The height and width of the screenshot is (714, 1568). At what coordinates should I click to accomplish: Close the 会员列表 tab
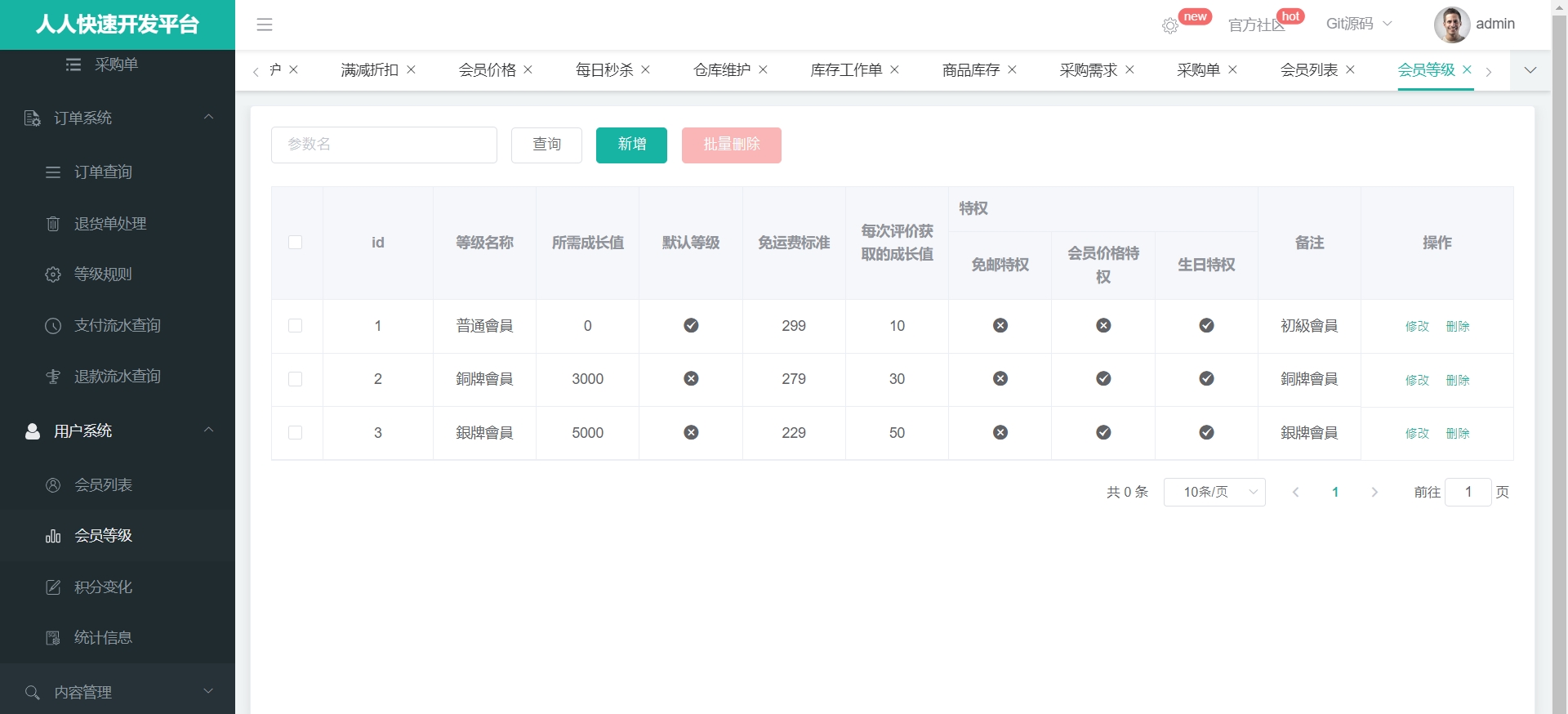point(1351,69)
